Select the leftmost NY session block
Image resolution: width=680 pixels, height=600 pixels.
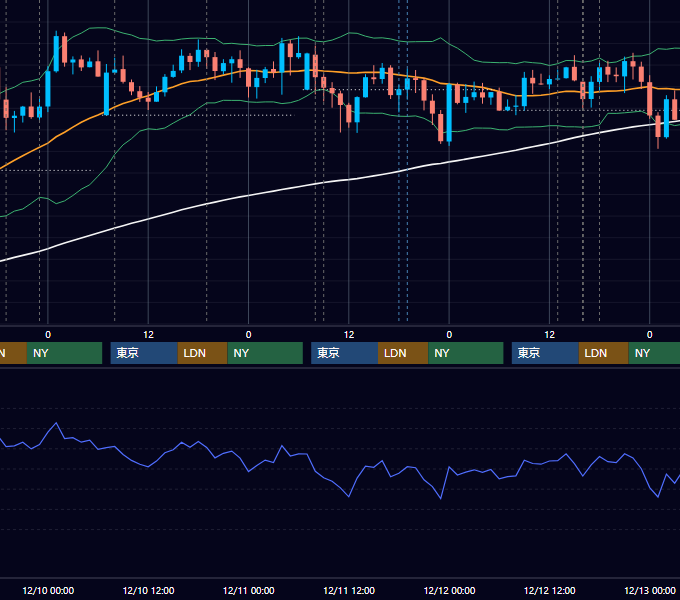64,353
